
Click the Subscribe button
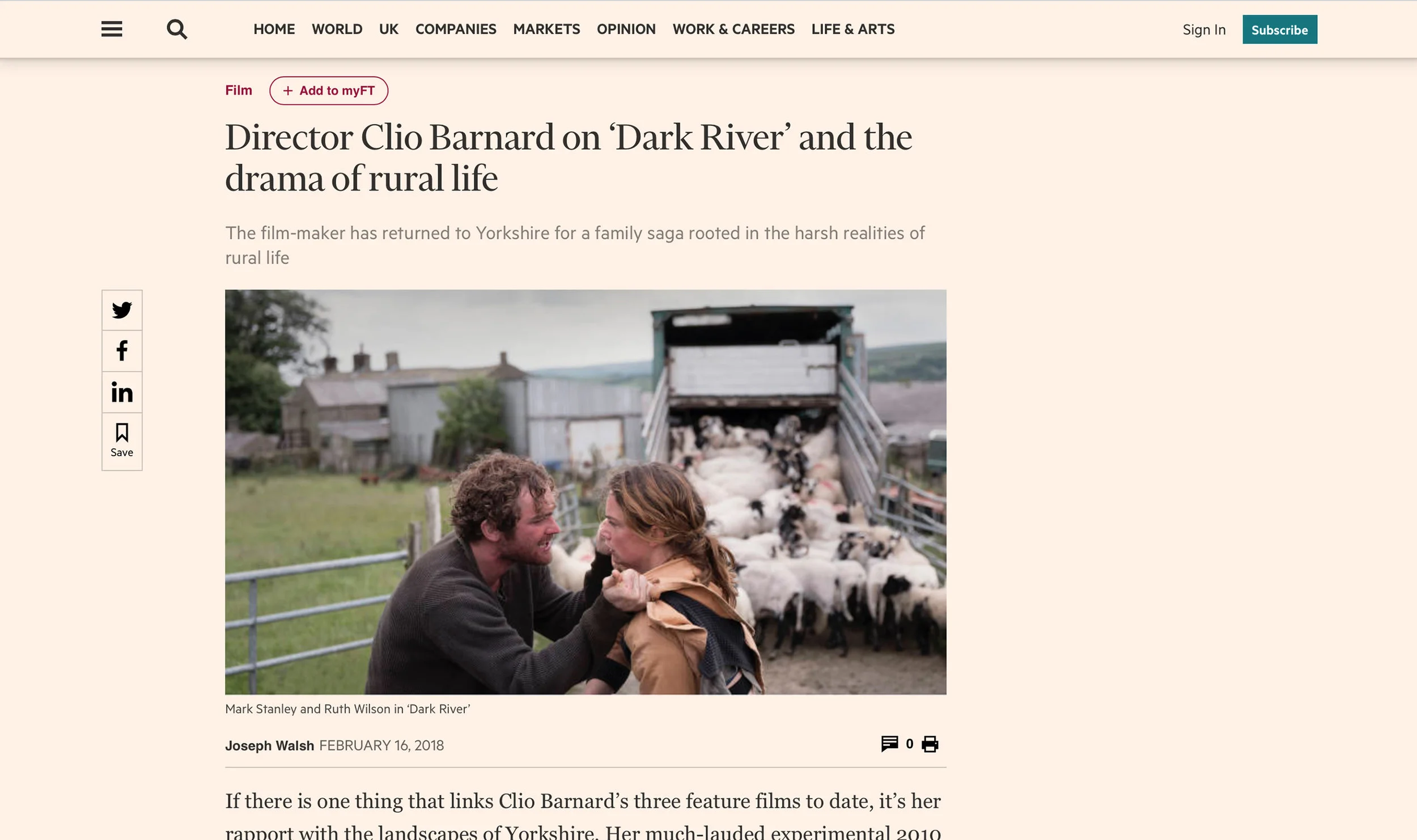[1280, 29]
